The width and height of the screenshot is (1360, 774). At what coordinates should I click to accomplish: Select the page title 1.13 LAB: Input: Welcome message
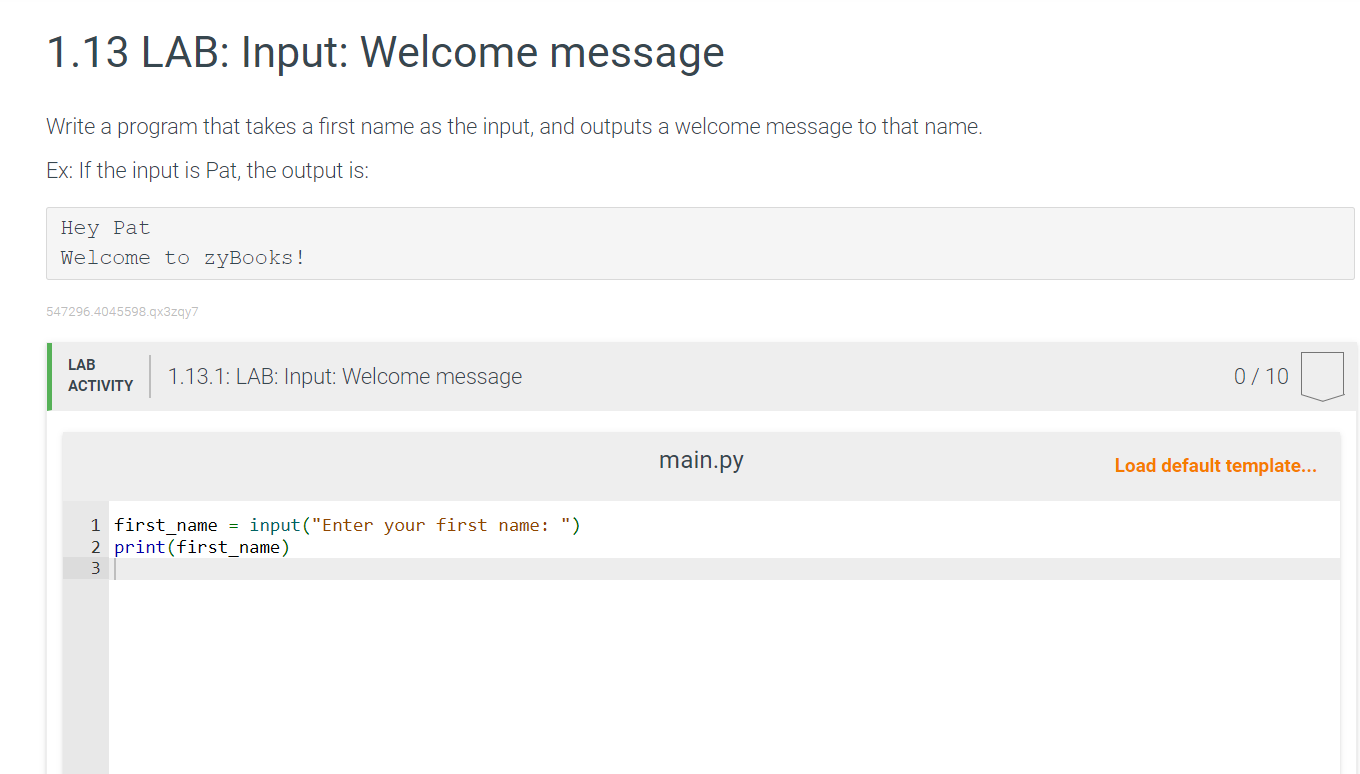pos(384,52)
